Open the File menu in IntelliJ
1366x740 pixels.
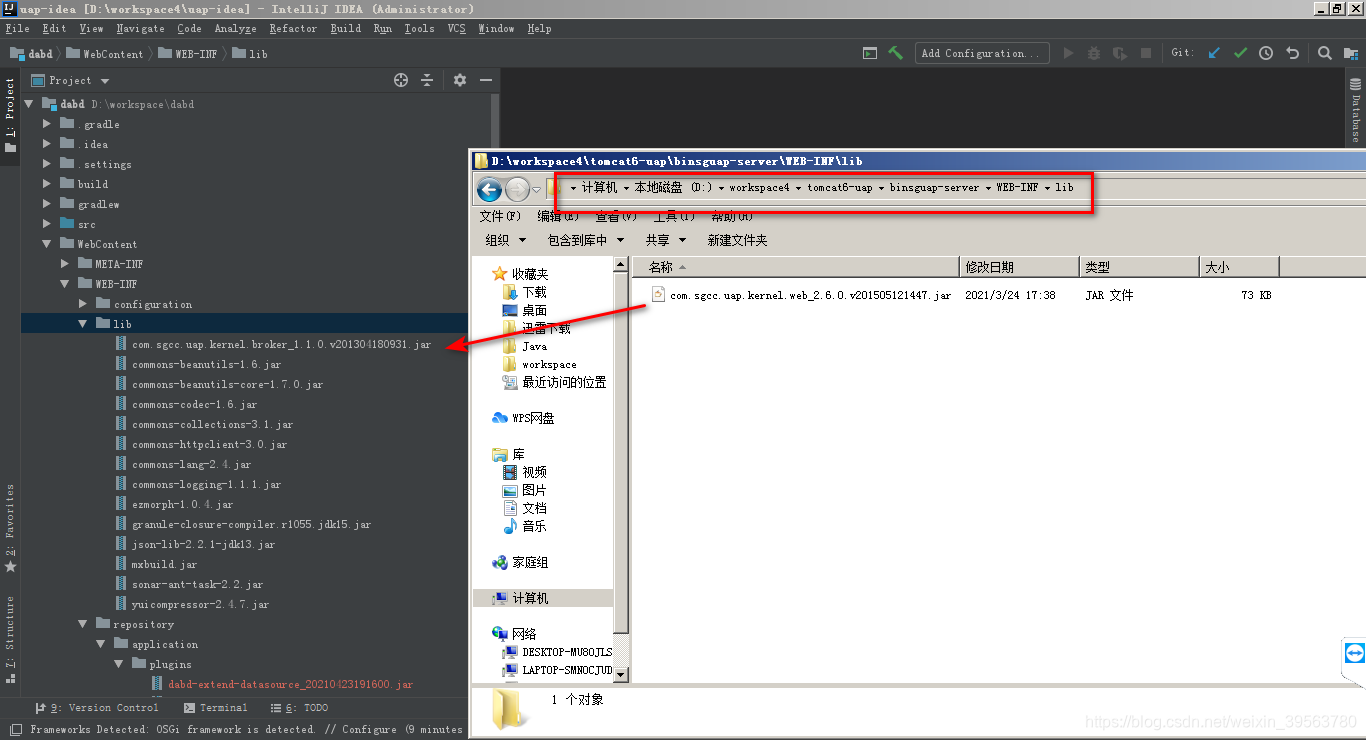click(x=17, y=28)
